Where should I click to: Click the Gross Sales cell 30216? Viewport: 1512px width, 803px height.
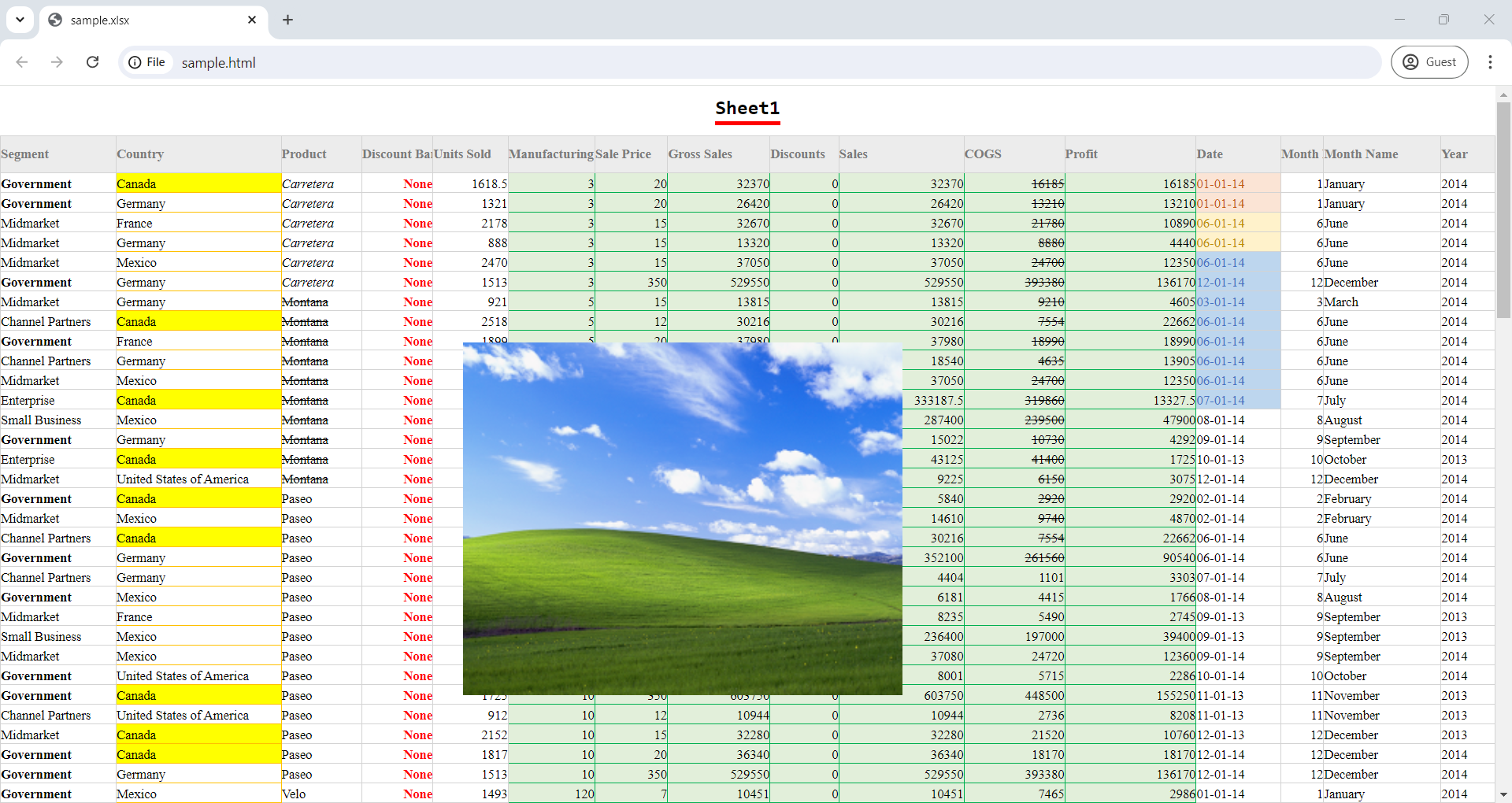719,321
